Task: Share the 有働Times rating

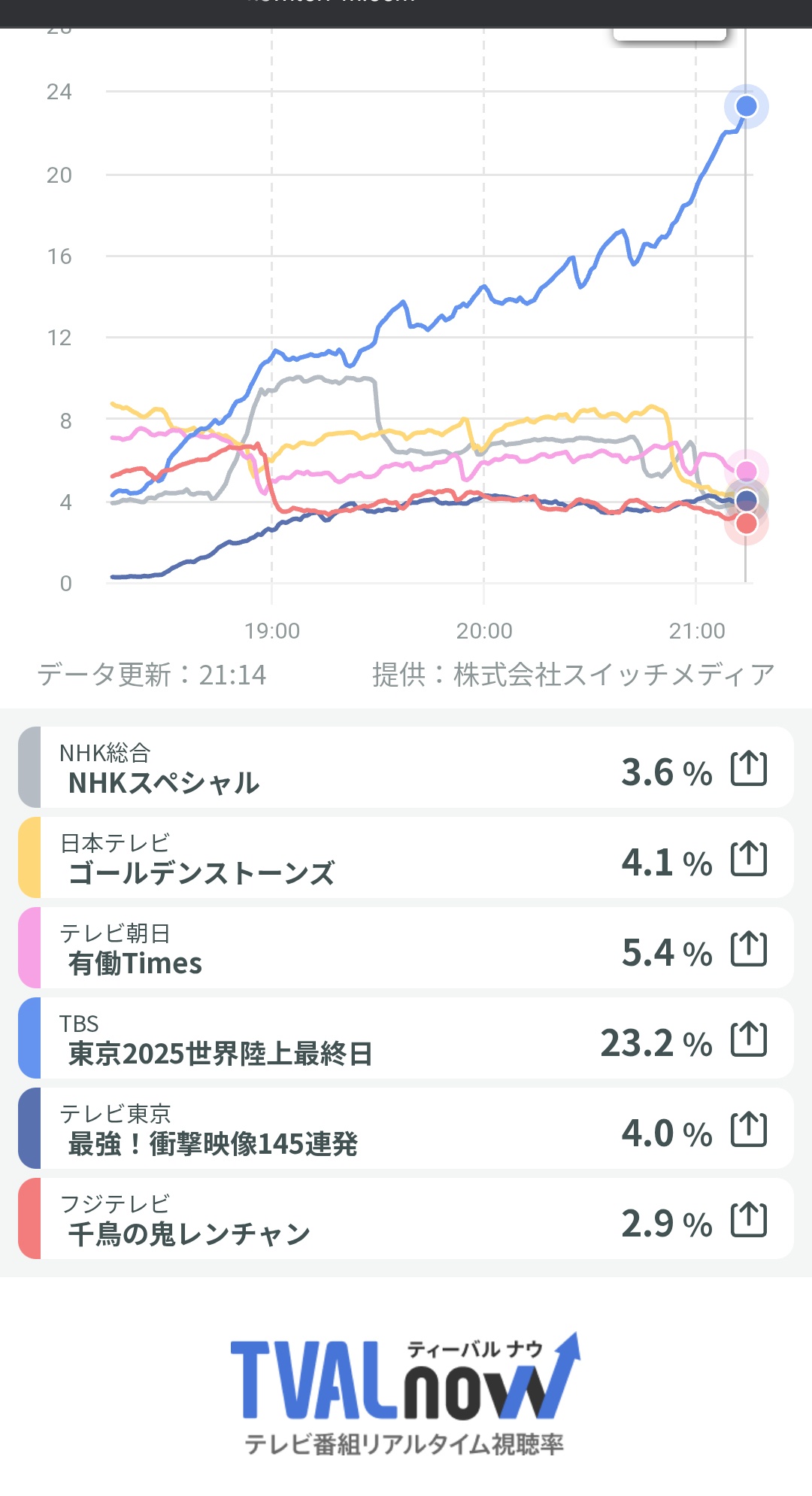Action: click(x=749, y=949)
